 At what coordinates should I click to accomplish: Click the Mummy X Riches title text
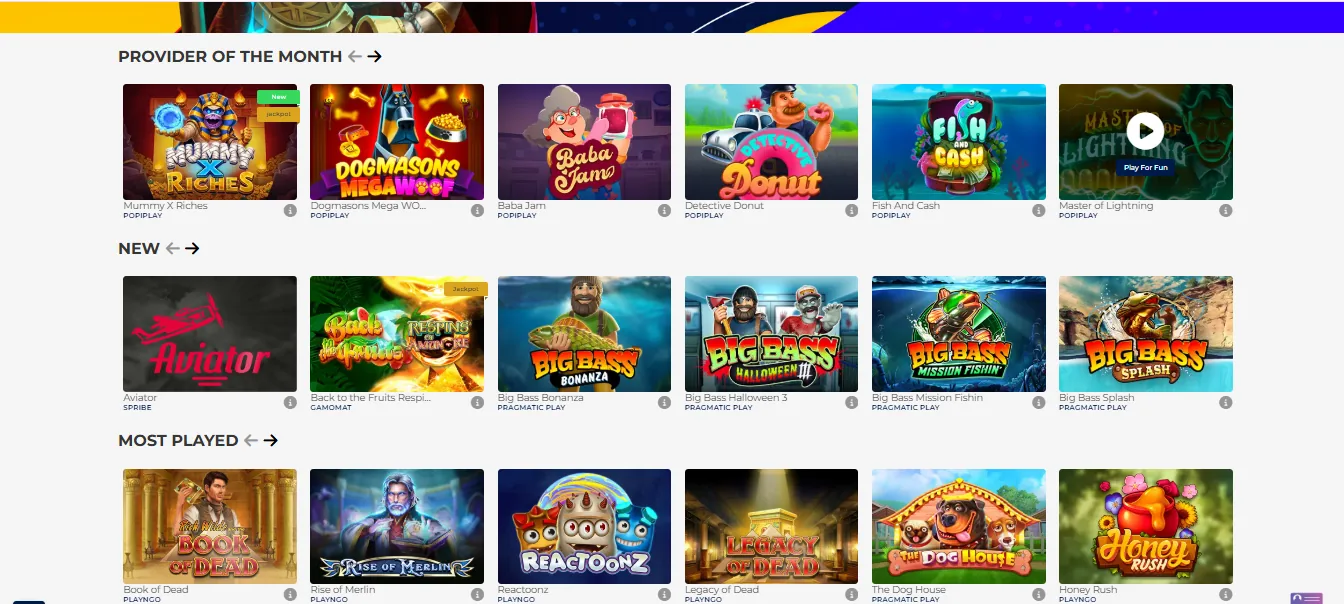click(165, 206)
